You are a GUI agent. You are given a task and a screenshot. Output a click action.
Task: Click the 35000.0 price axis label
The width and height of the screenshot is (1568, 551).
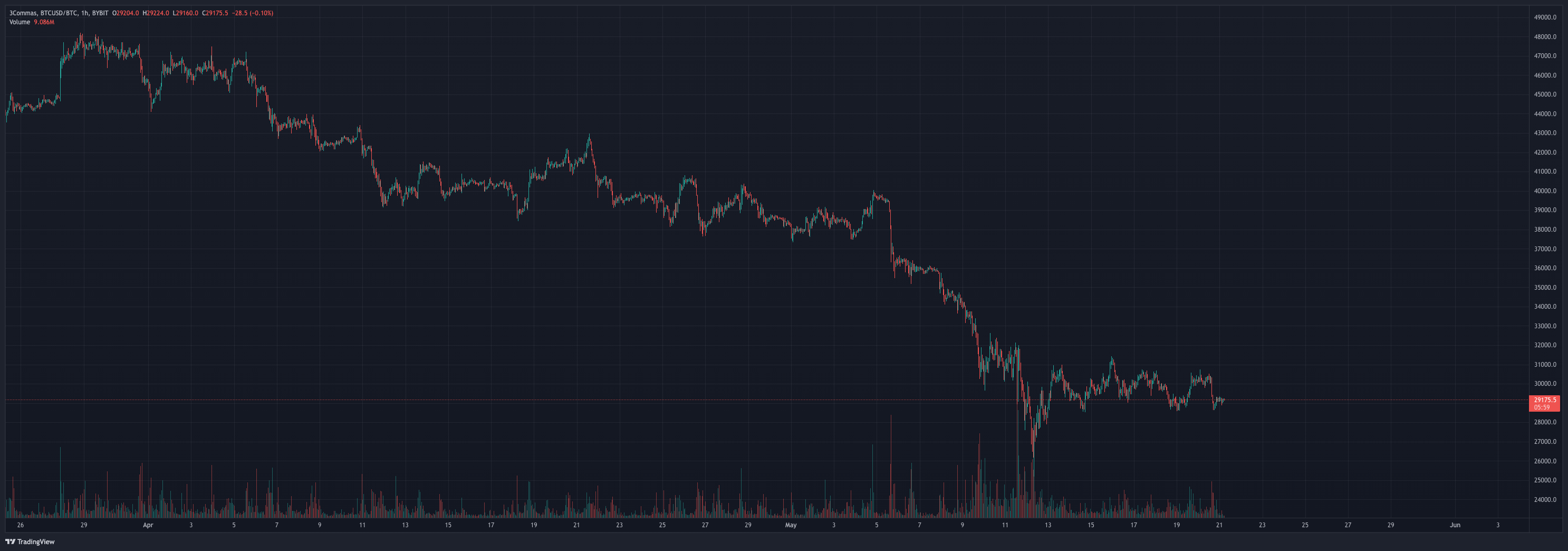tap(1545, 287)
